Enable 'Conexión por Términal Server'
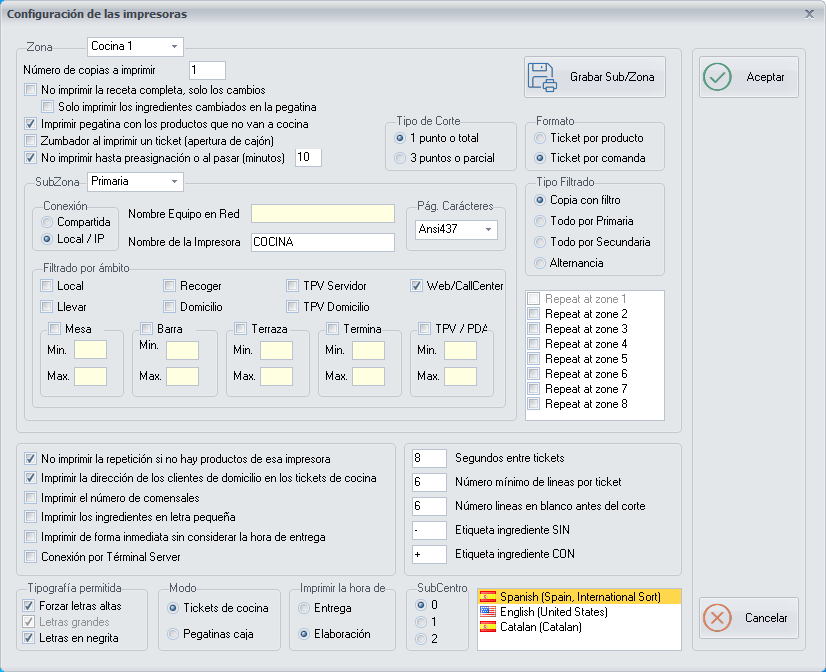Image resolution: width=826 pixels, height=672 pixels. pyautogui.click(x=30, y=556)
